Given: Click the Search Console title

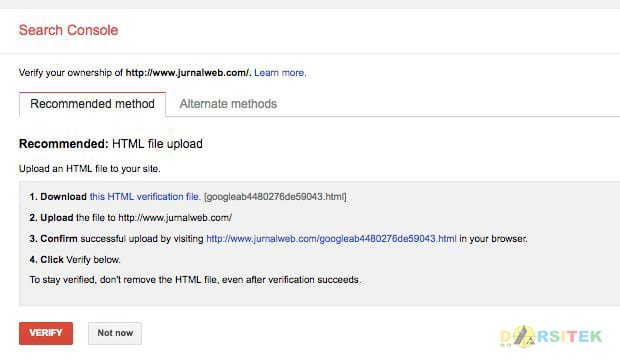Looking at the screenshot, I should pos(68,30).
